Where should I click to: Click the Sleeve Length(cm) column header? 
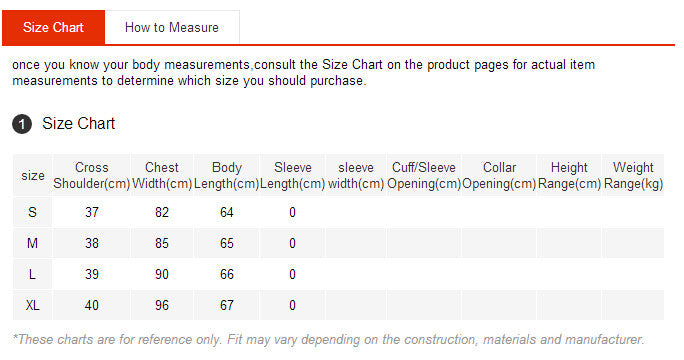pos(292,175)
